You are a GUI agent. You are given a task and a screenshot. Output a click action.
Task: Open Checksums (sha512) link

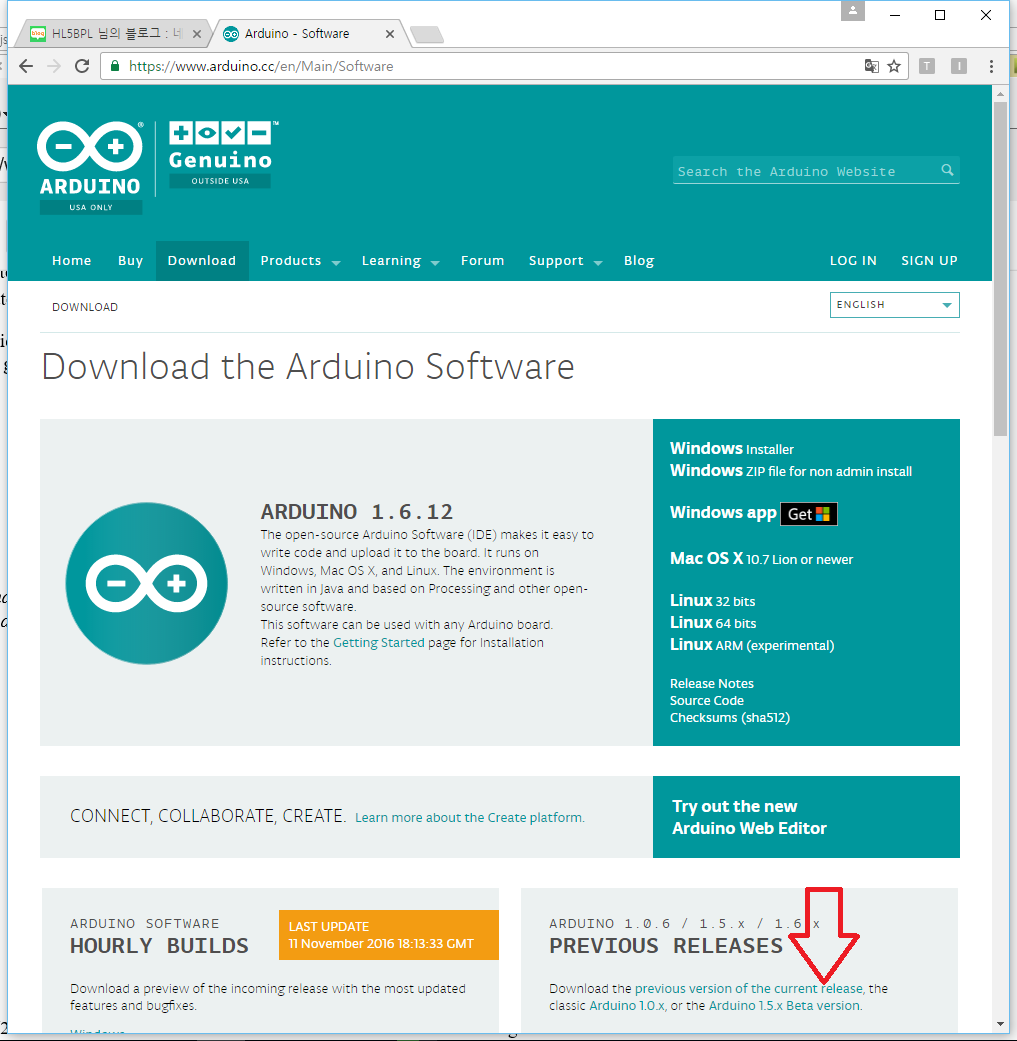730,718
